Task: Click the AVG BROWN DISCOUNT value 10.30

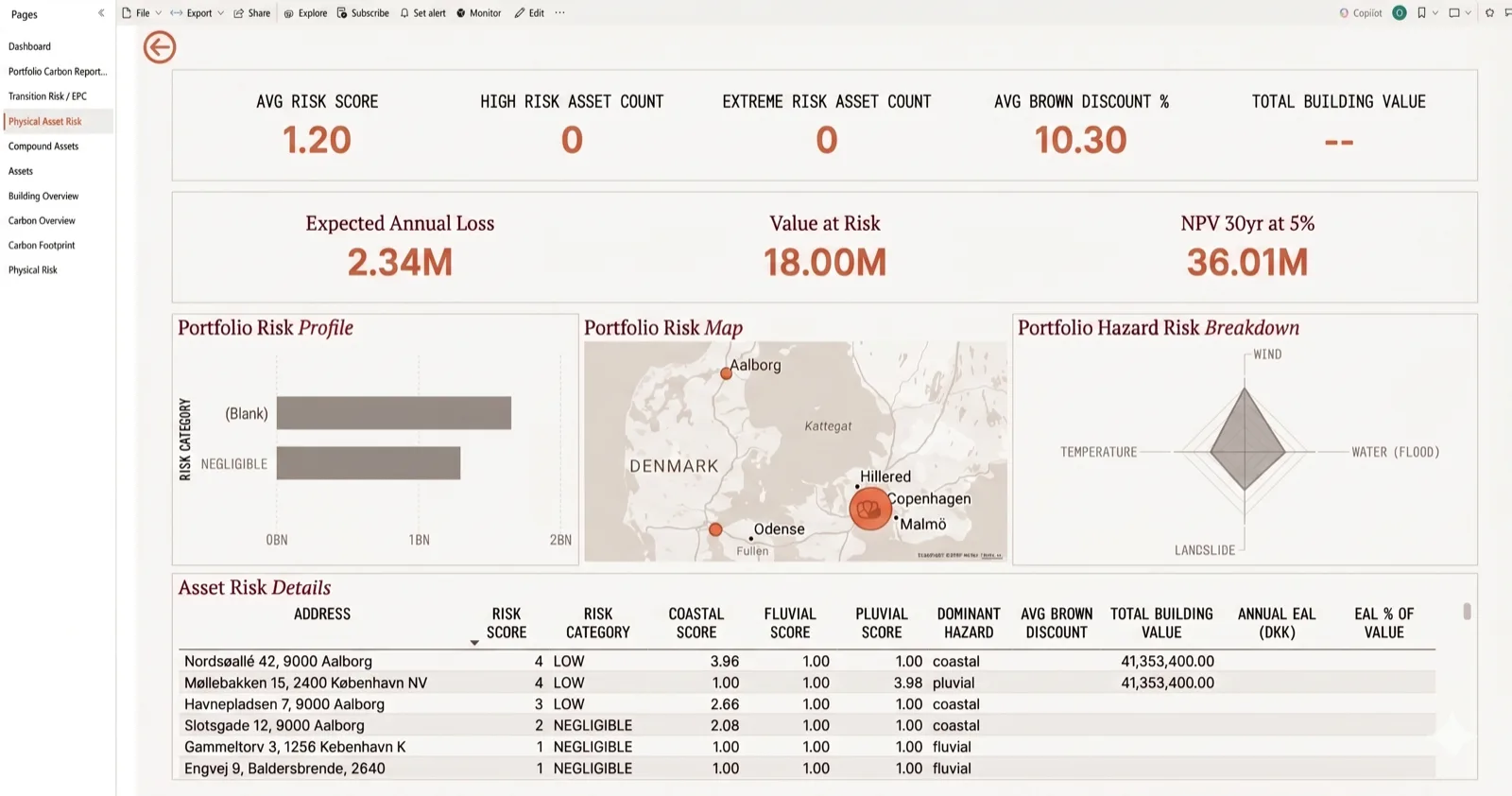Action: [x=1081, y=141]
